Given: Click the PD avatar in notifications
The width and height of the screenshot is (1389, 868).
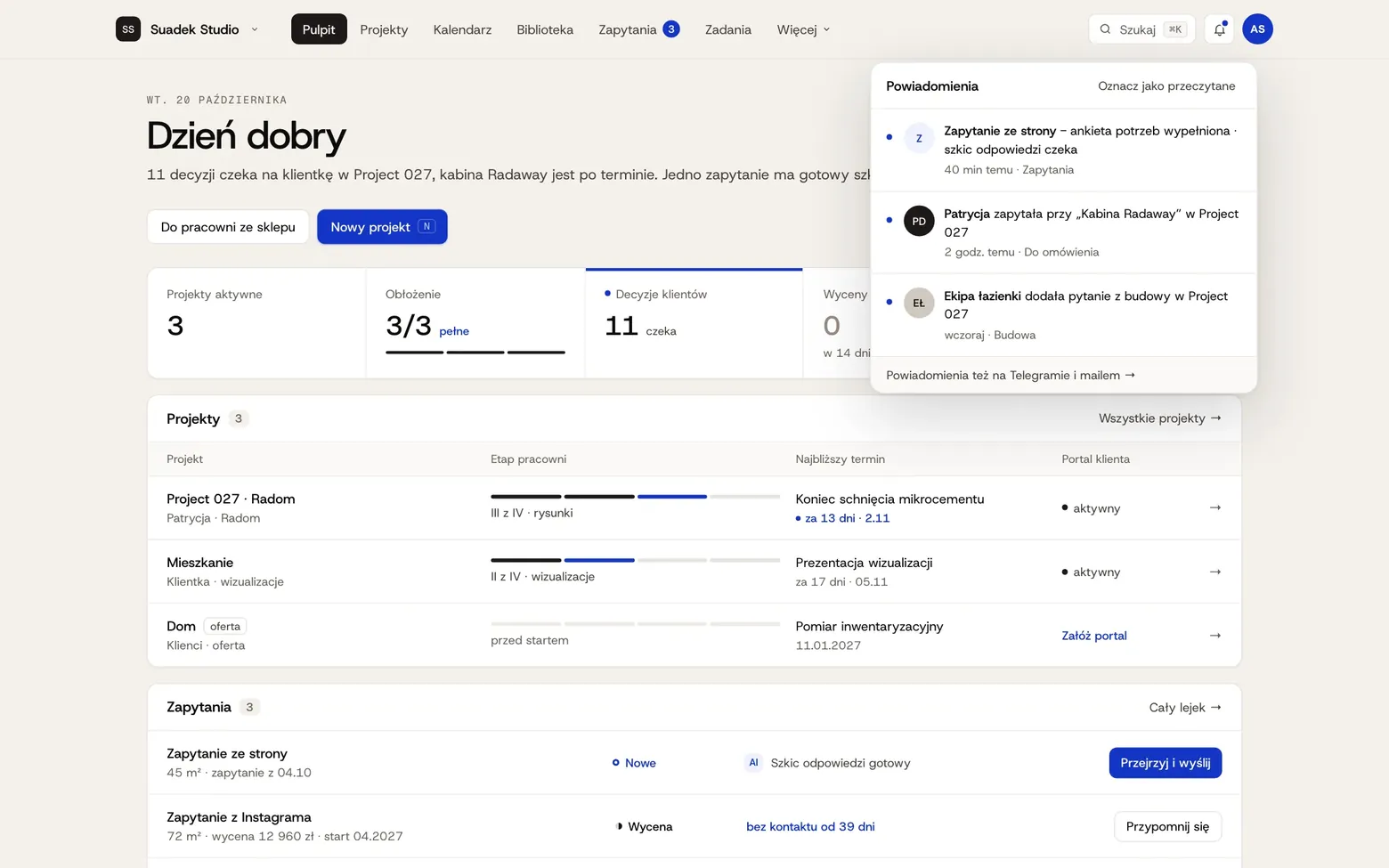Looking at the screenshot, I should coord(919,221).
